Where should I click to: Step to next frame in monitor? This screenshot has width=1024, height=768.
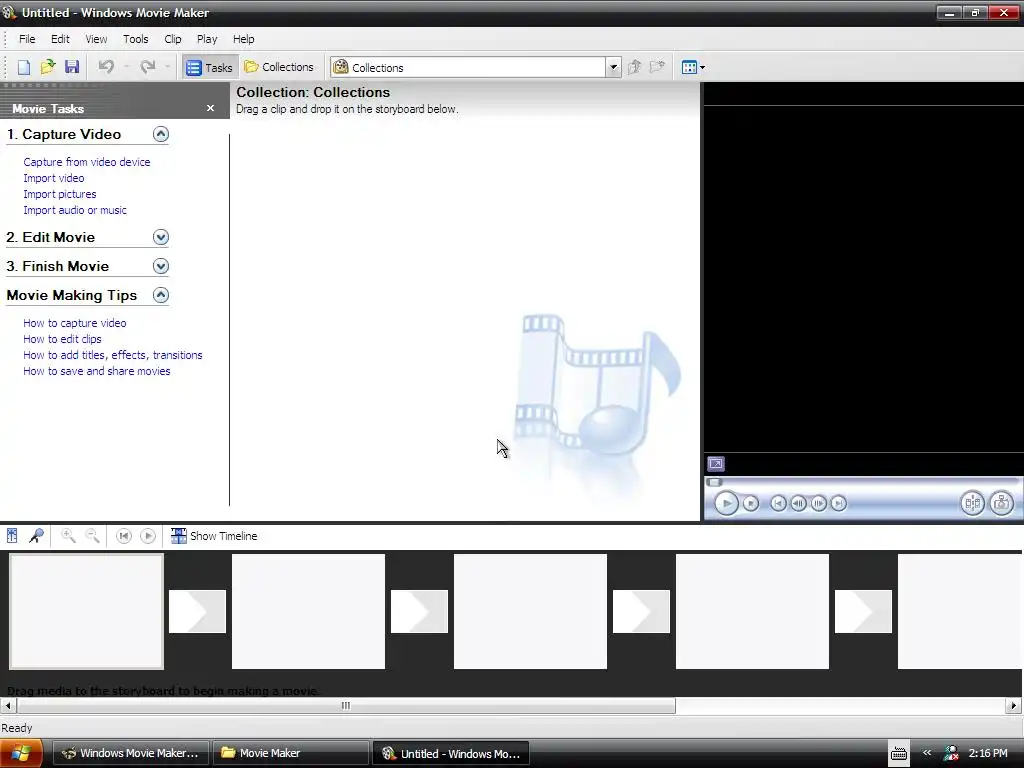[x=818, y=504]
